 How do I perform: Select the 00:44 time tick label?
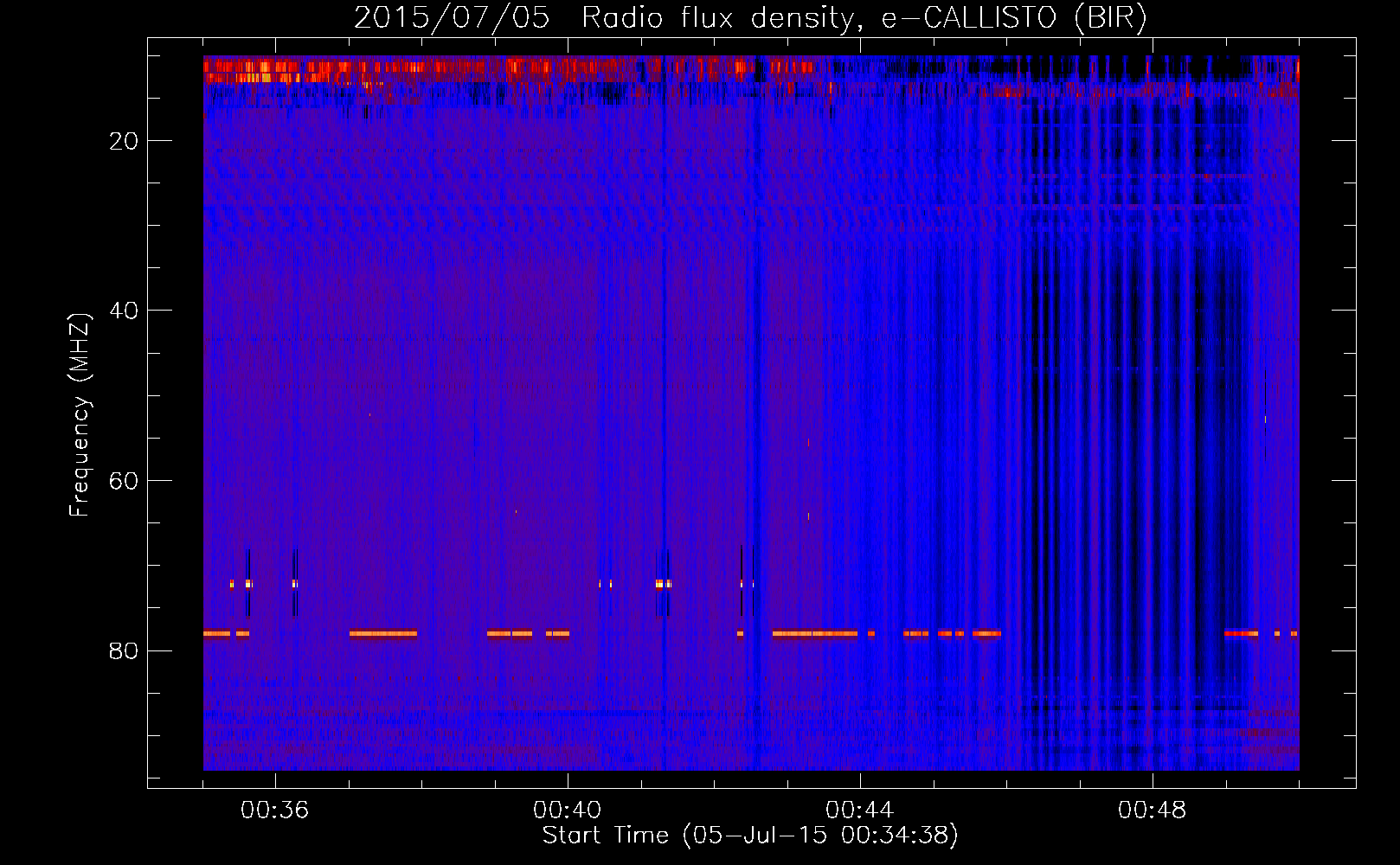859,811
